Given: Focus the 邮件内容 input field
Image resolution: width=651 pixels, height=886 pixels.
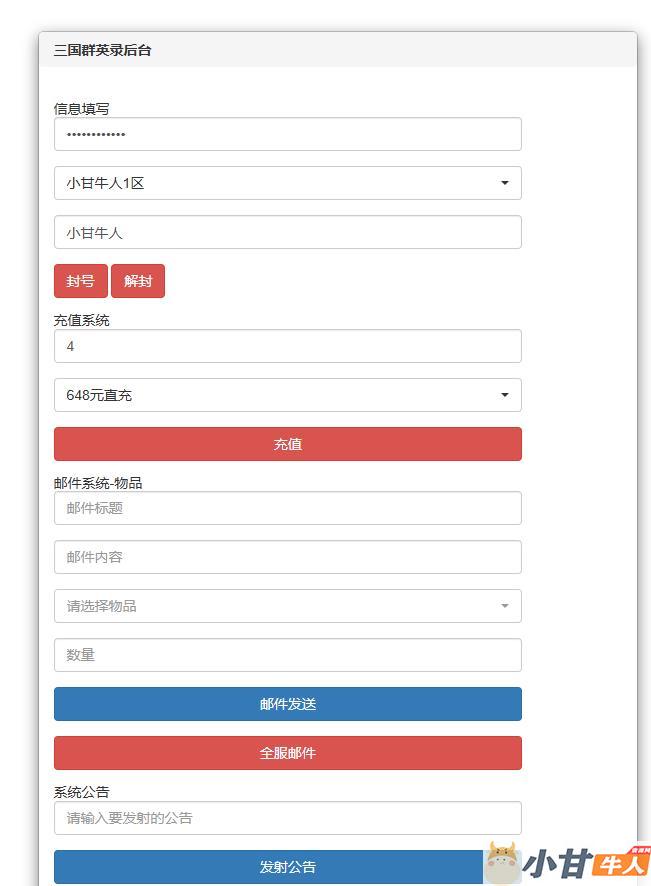Looking at the screenshot, I should [287, 557].
